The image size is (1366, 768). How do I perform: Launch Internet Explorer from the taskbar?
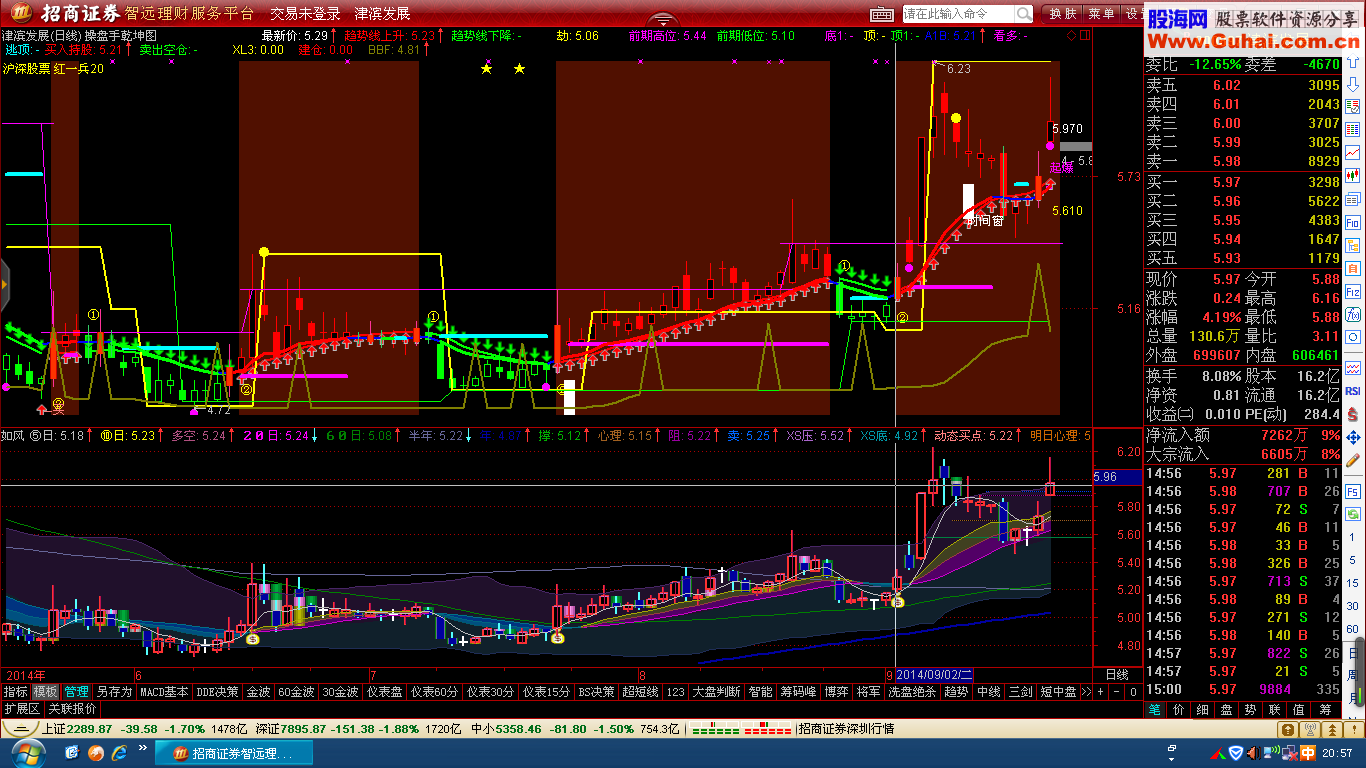pyautogui.click(x=119, y=753)
